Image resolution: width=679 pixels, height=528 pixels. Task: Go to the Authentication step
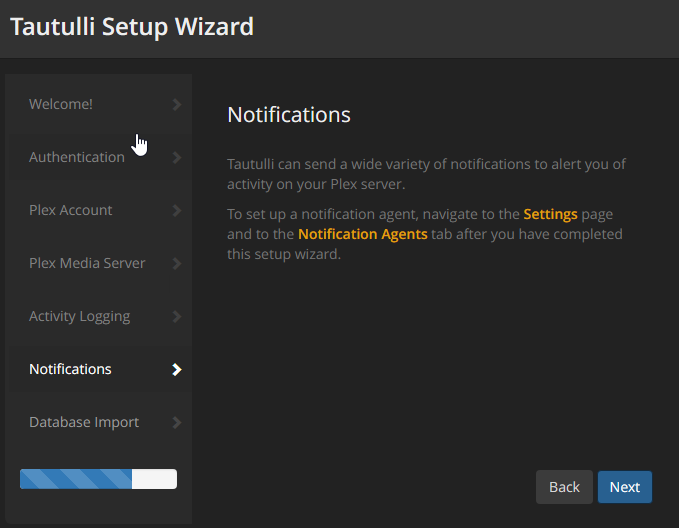click(x=77, y=157)
